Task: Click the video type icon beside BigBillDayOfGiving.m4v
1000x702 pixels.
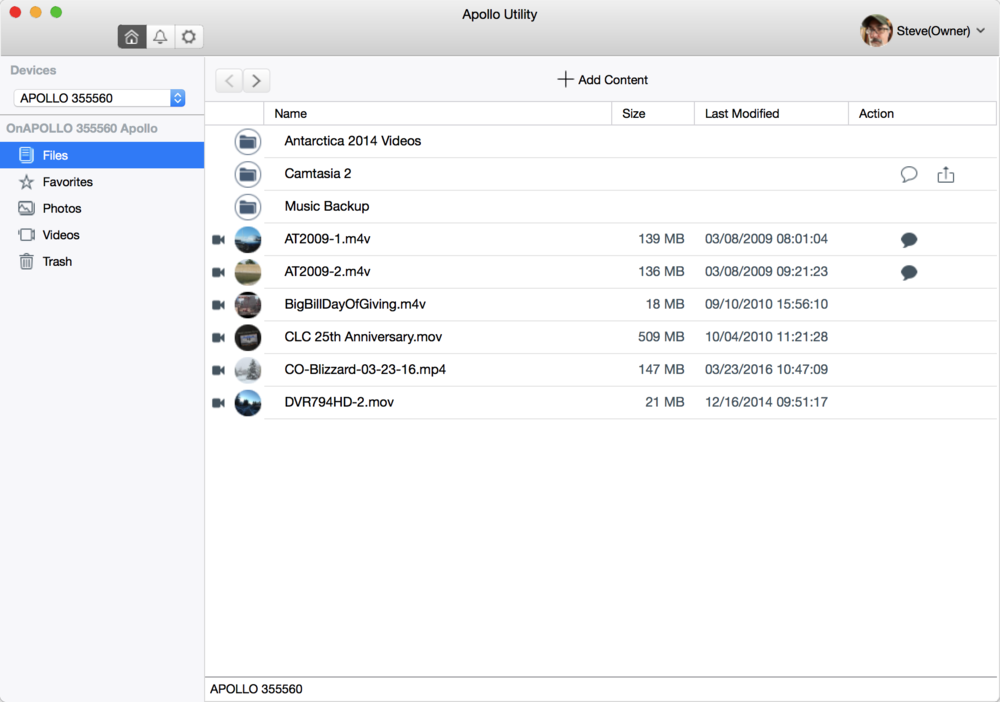Action: [x=218, y=305]
